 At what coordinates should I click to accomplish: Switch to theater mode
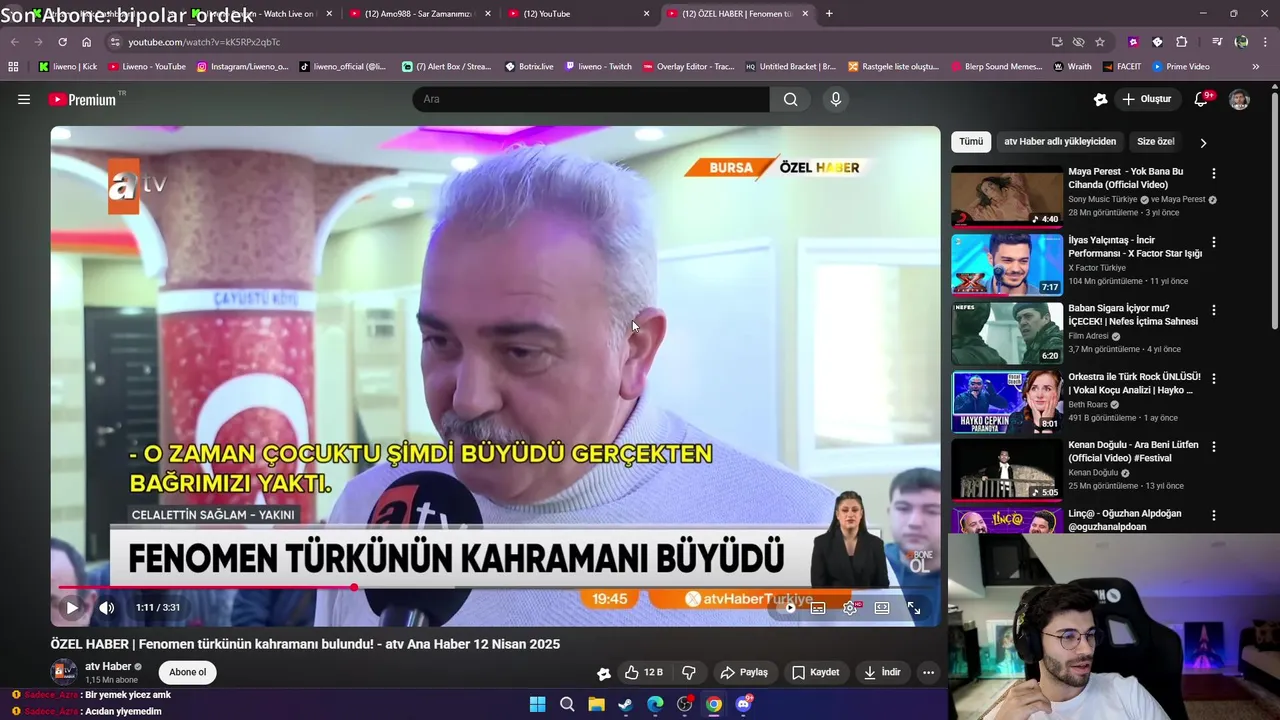click(882, 607)
